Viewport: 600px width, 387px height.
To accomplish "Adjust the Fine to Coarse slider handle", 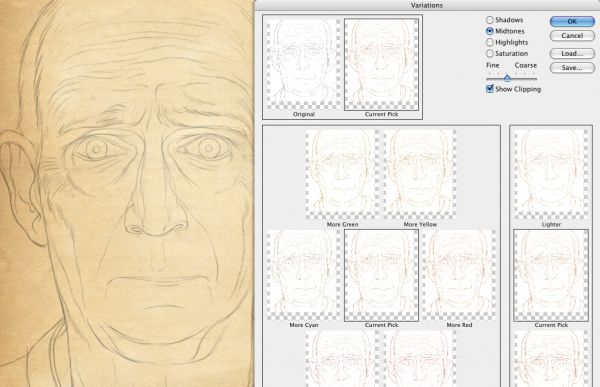I will tap(507, 78).
